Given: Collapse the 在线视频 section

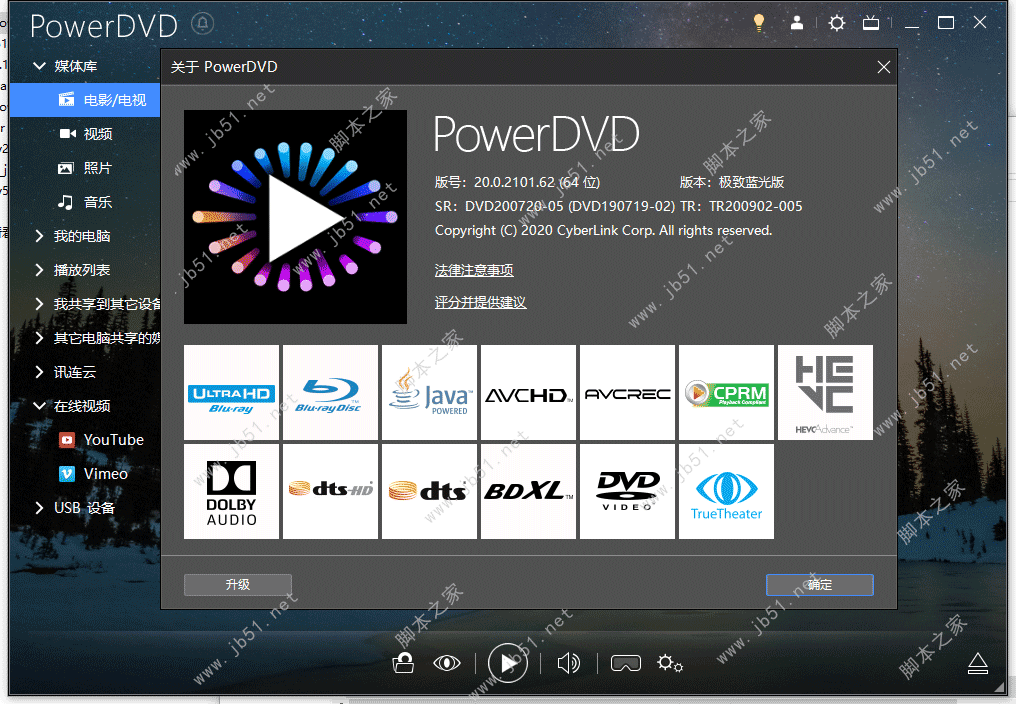Looking at the screenshot, I should (x=40, y=406).
